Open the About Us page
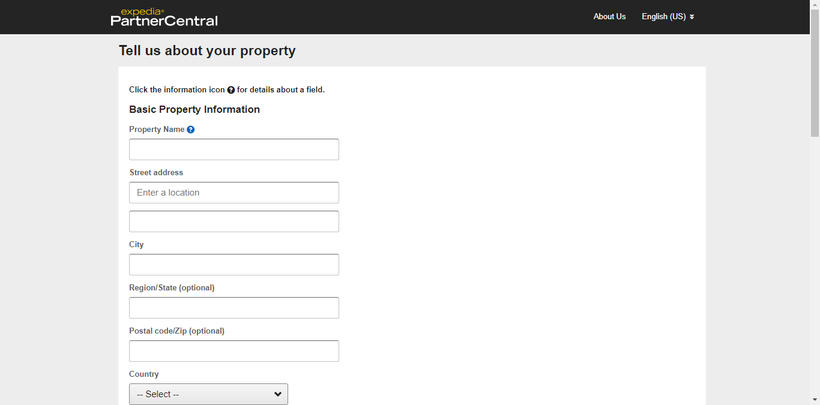Viewport: 820px width, 405px height. click(609, 17)
